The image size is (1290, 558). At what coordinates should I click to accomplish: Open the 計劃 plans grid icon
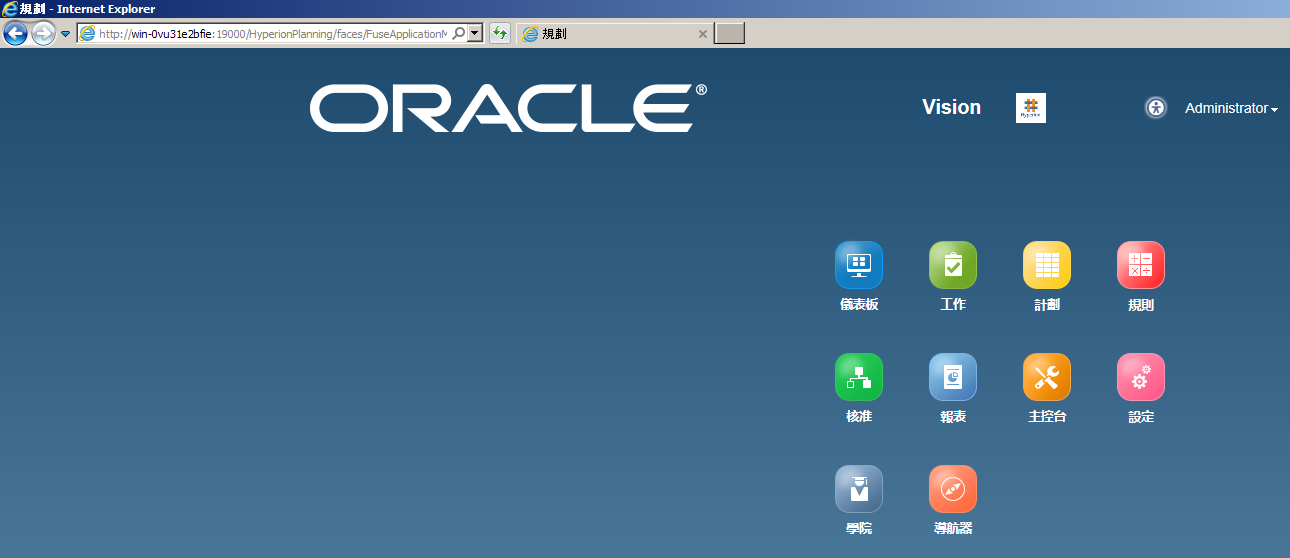point(1047,265)
